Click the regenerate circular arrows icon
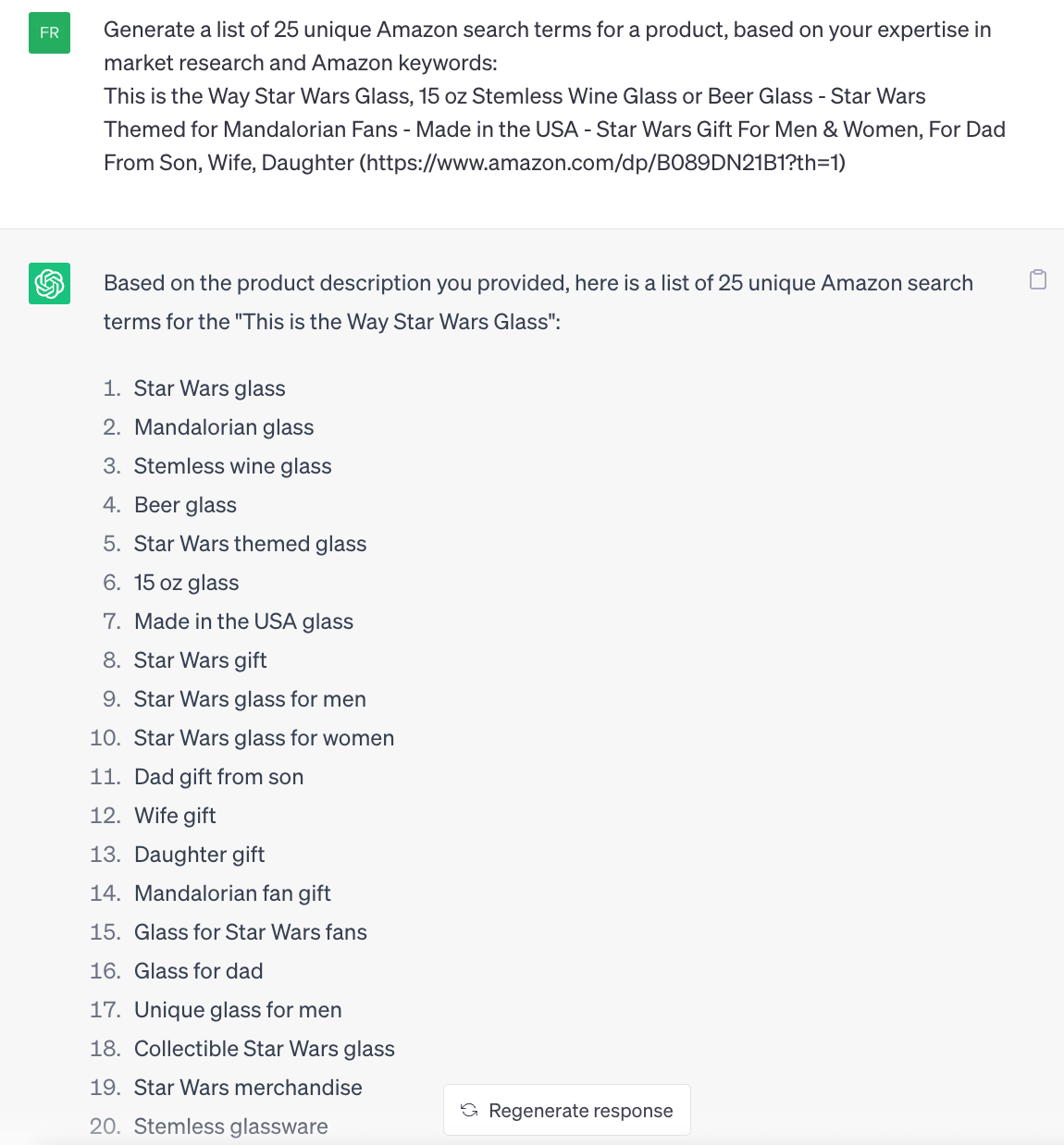The image size is (1064, 1145). [x=469, y=1110]
